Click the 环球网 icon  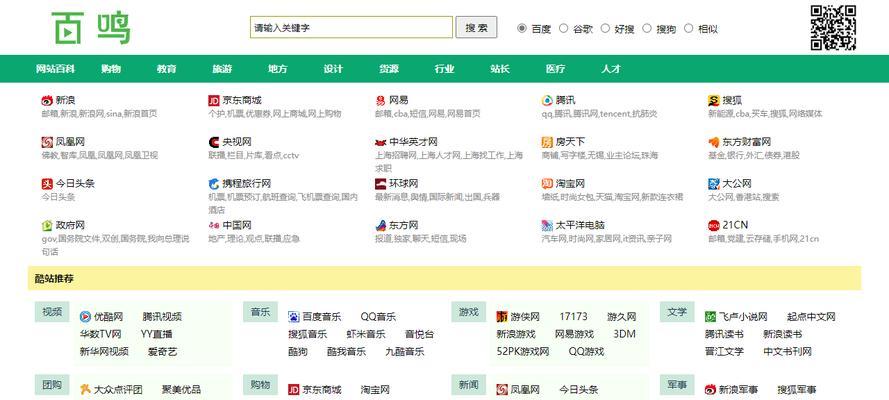click(x=380, y=184)
